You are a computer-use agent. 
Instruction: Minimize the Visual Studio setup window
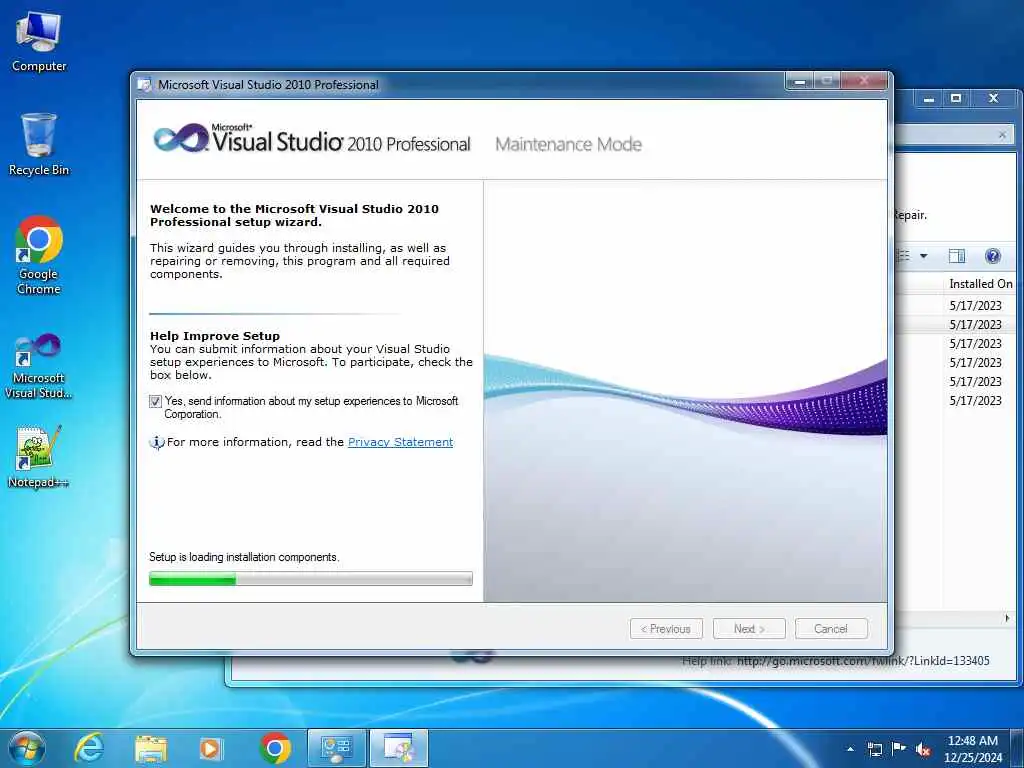pos(800,82)
